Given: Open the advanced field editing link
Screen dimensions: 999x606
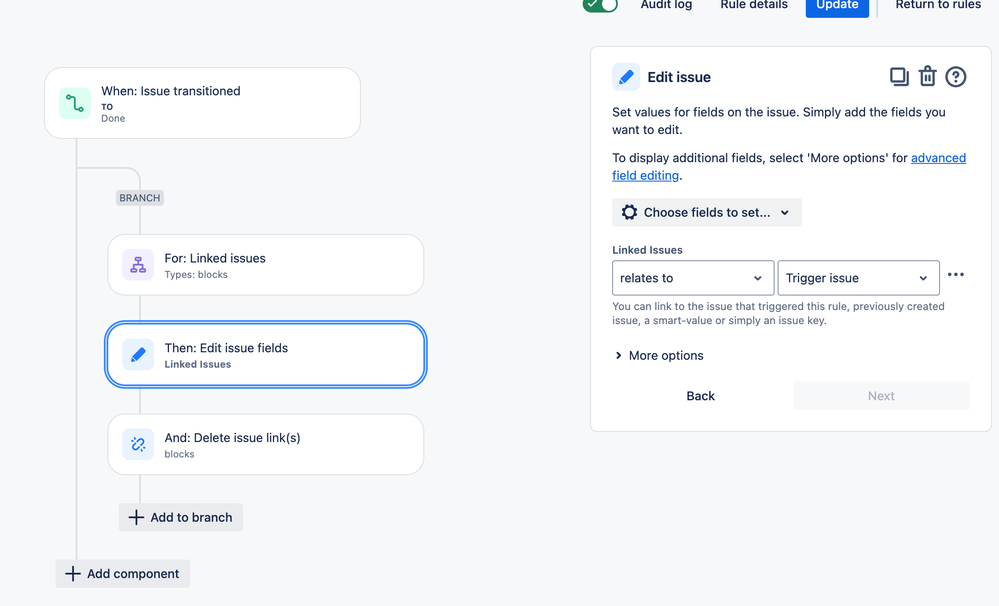Looking at the screenshot, I should [938, 157].
